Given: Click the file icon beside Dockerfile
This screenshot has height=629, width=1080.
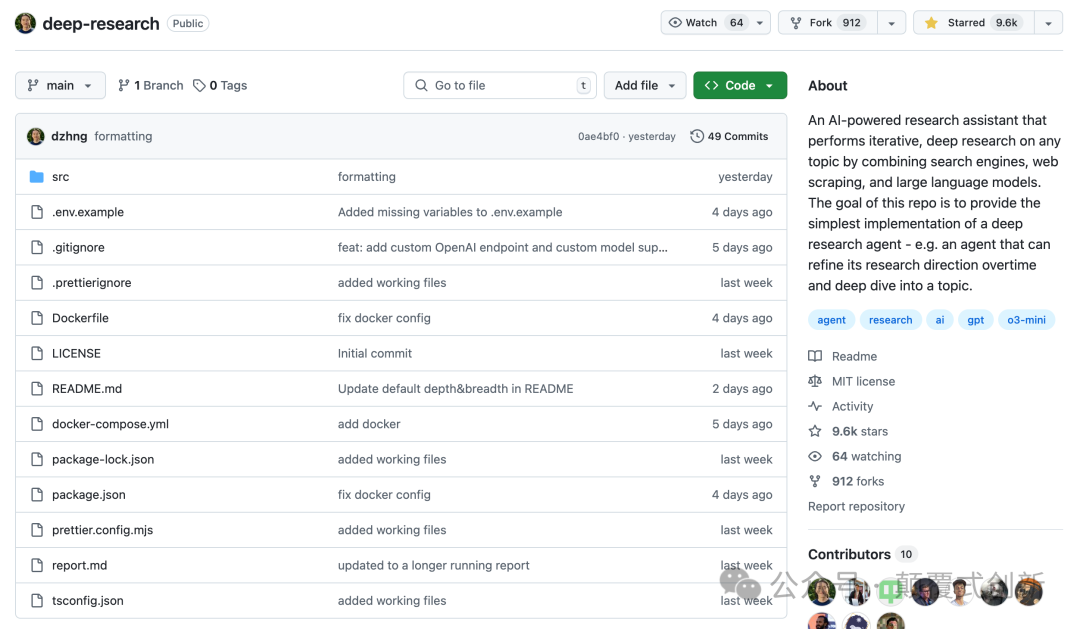Looking at the screenshot, I should (x=37, y=318).
